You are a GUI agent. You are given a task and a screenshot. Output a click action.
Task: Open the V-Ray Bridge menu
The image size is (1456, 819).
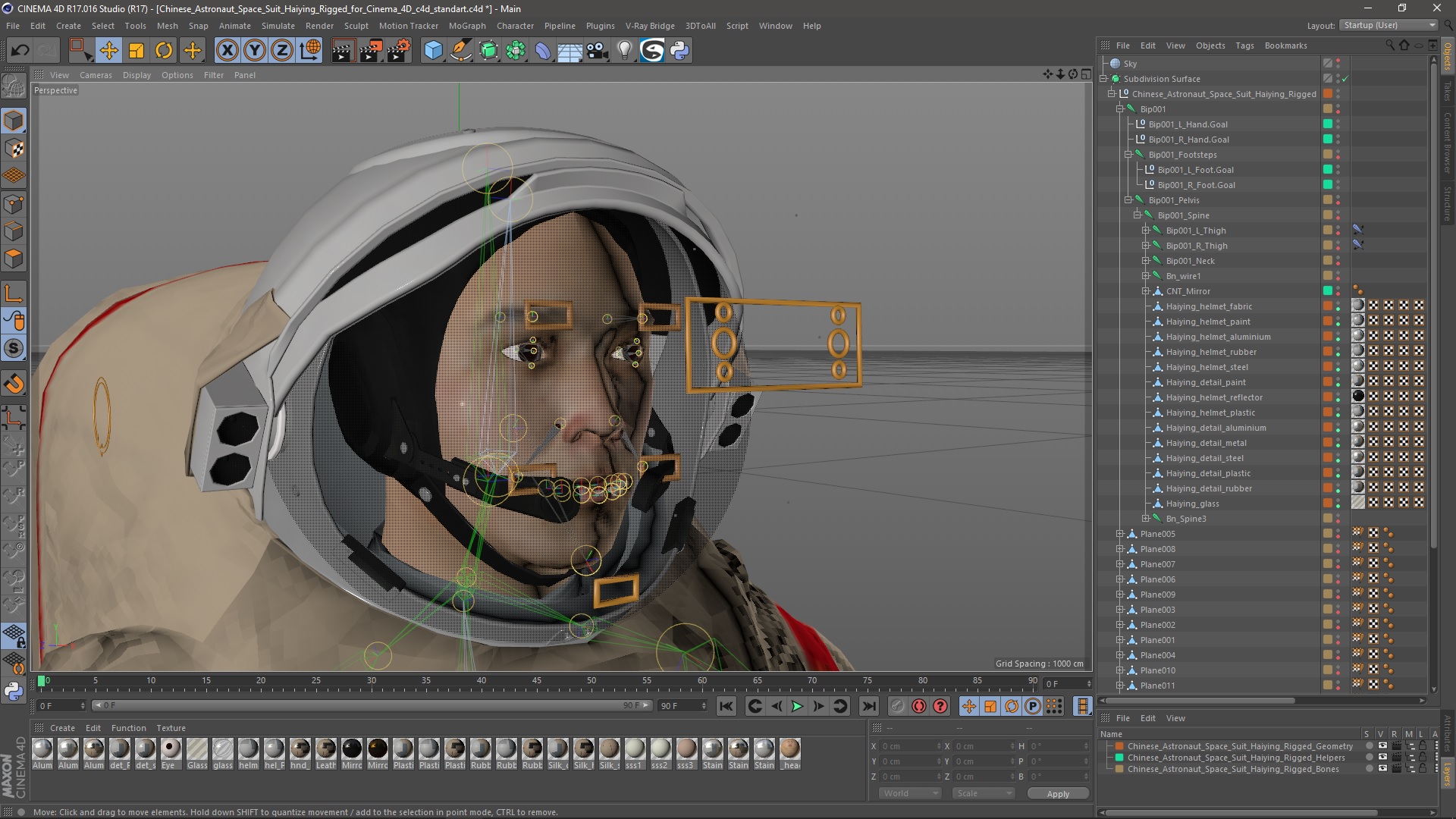(x=650, y=26)
